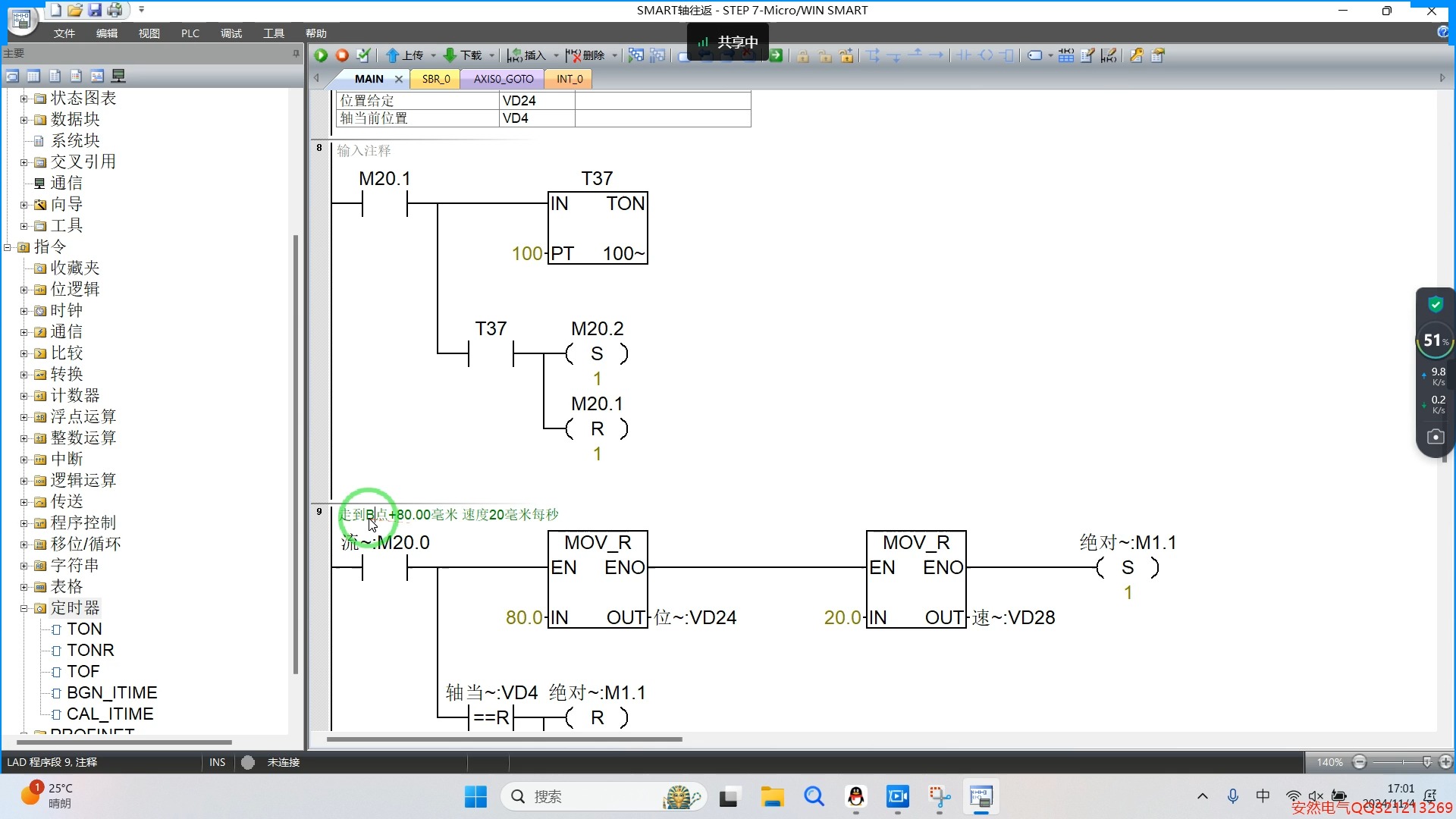Click the zoom out minus button

click(1360, 762)
